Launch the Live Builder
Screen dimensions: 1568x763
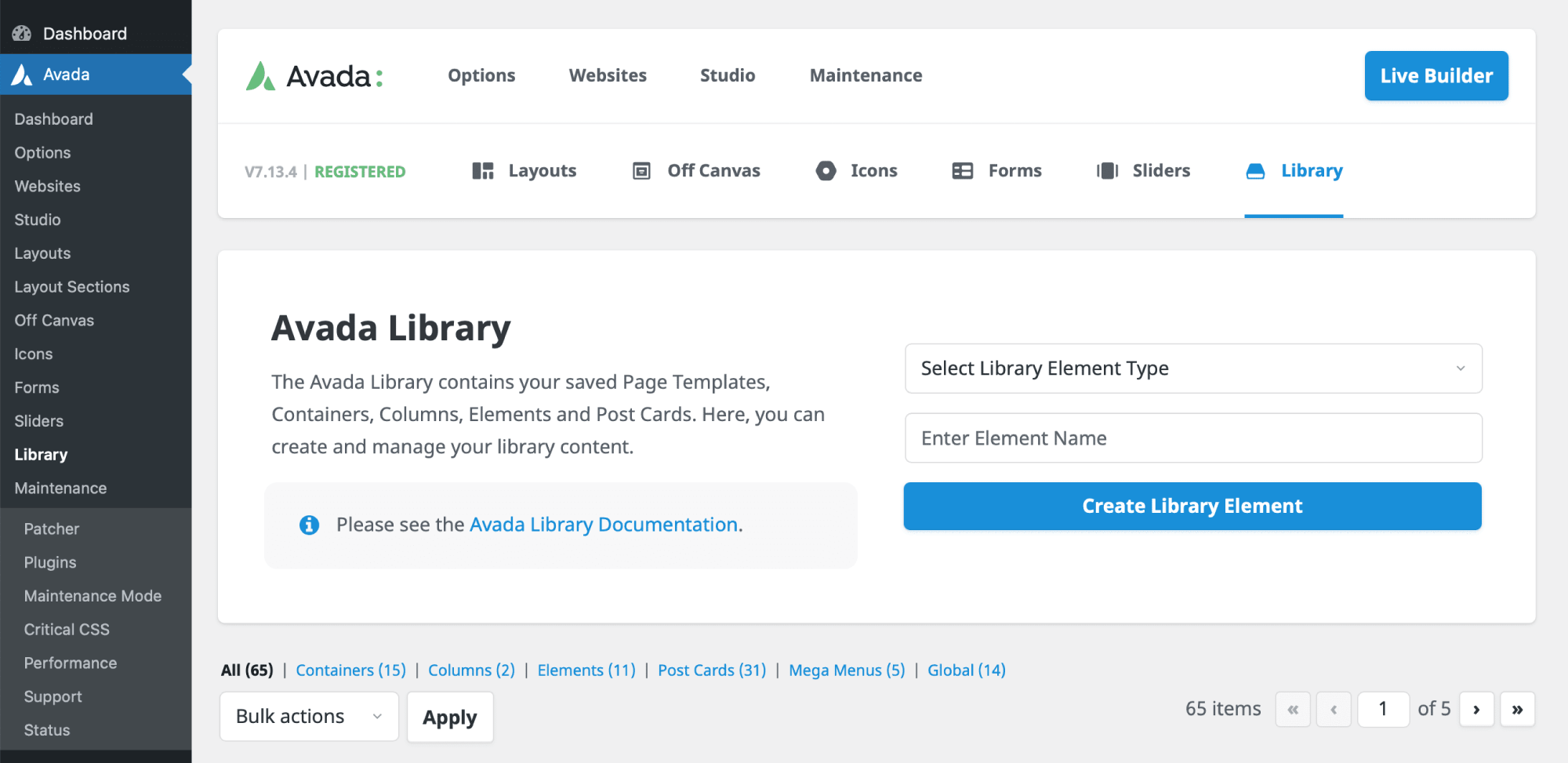click(1436, 76)
